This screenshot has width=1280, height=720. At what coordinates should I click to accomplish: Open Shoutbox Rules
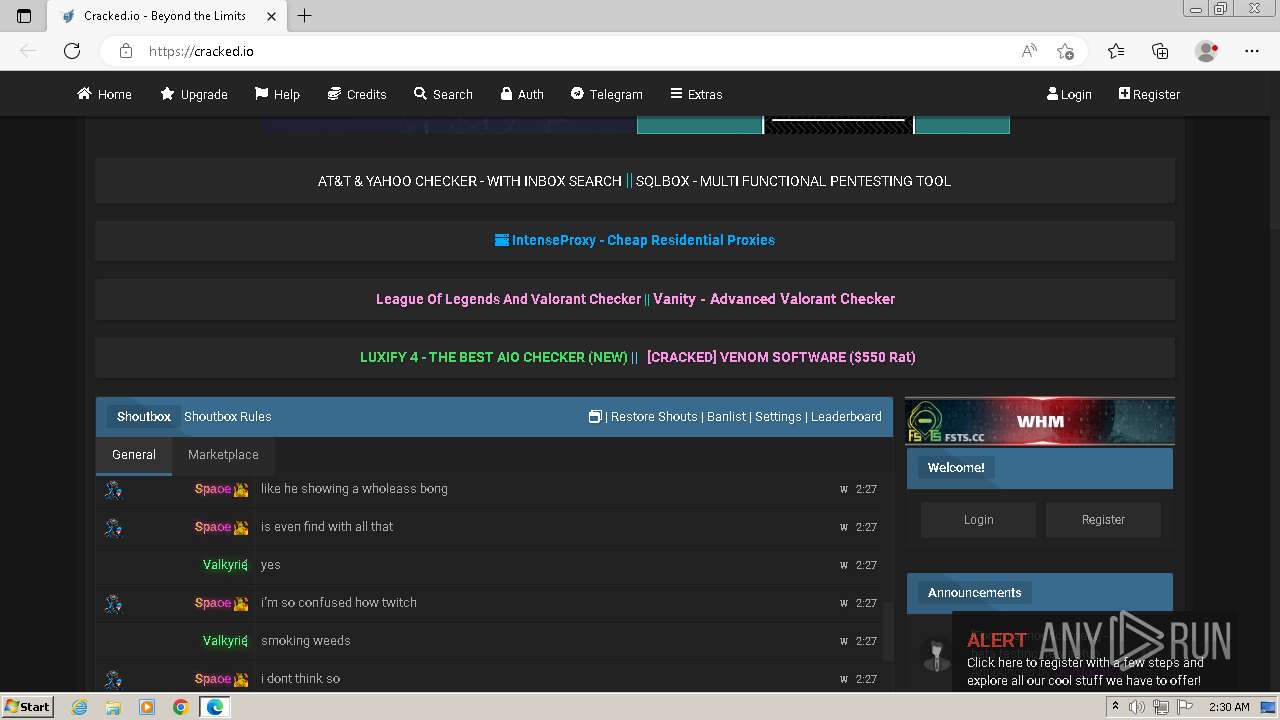click(x=228, y=416)
